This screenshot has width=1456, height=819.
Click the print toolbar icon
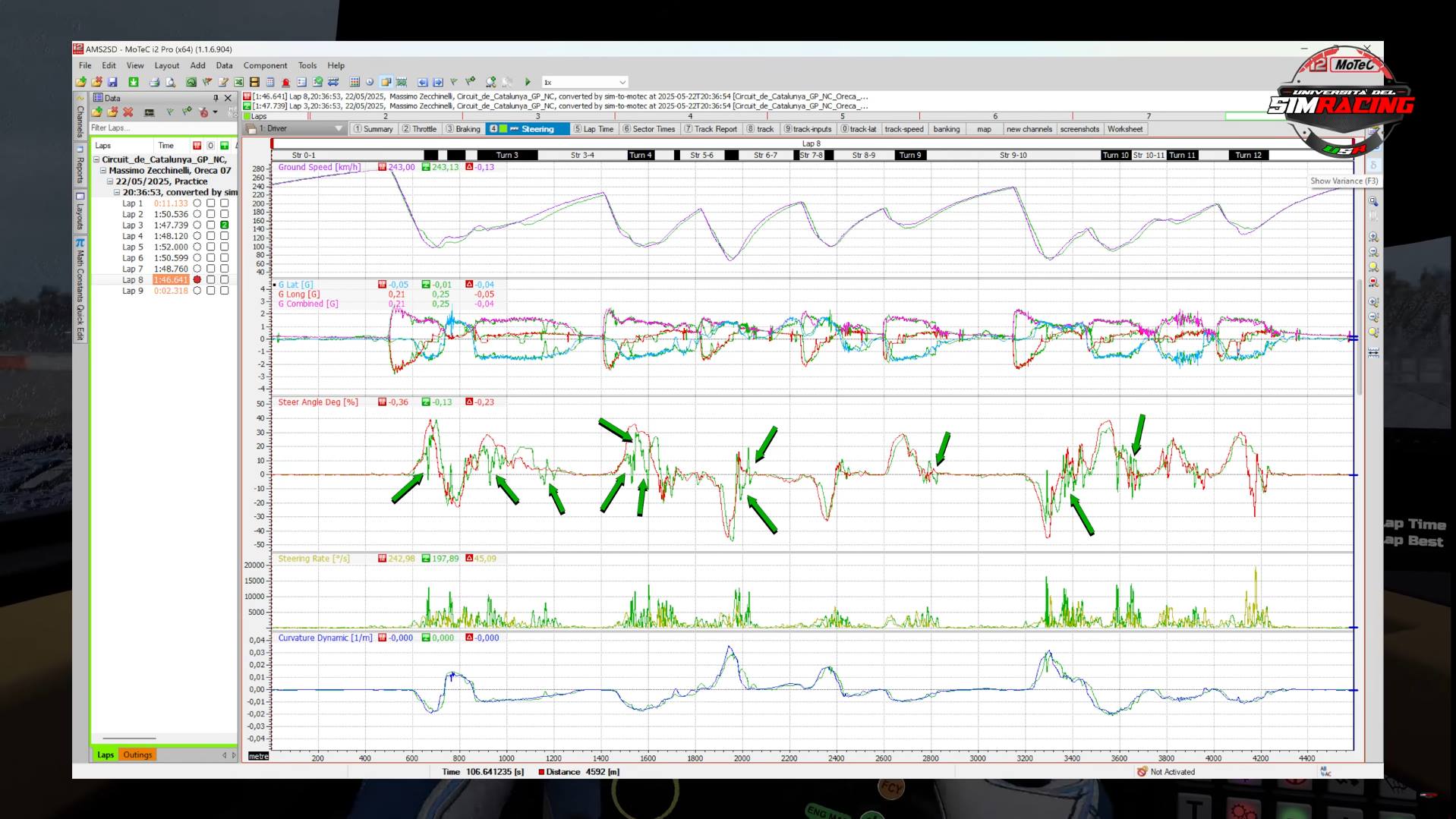tap(155, 82)
